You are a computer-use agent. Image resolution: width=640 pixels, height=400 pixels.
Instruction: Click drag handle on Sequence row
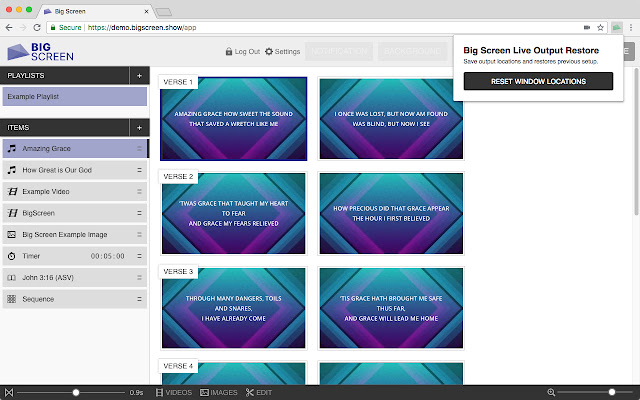(139, 299)
